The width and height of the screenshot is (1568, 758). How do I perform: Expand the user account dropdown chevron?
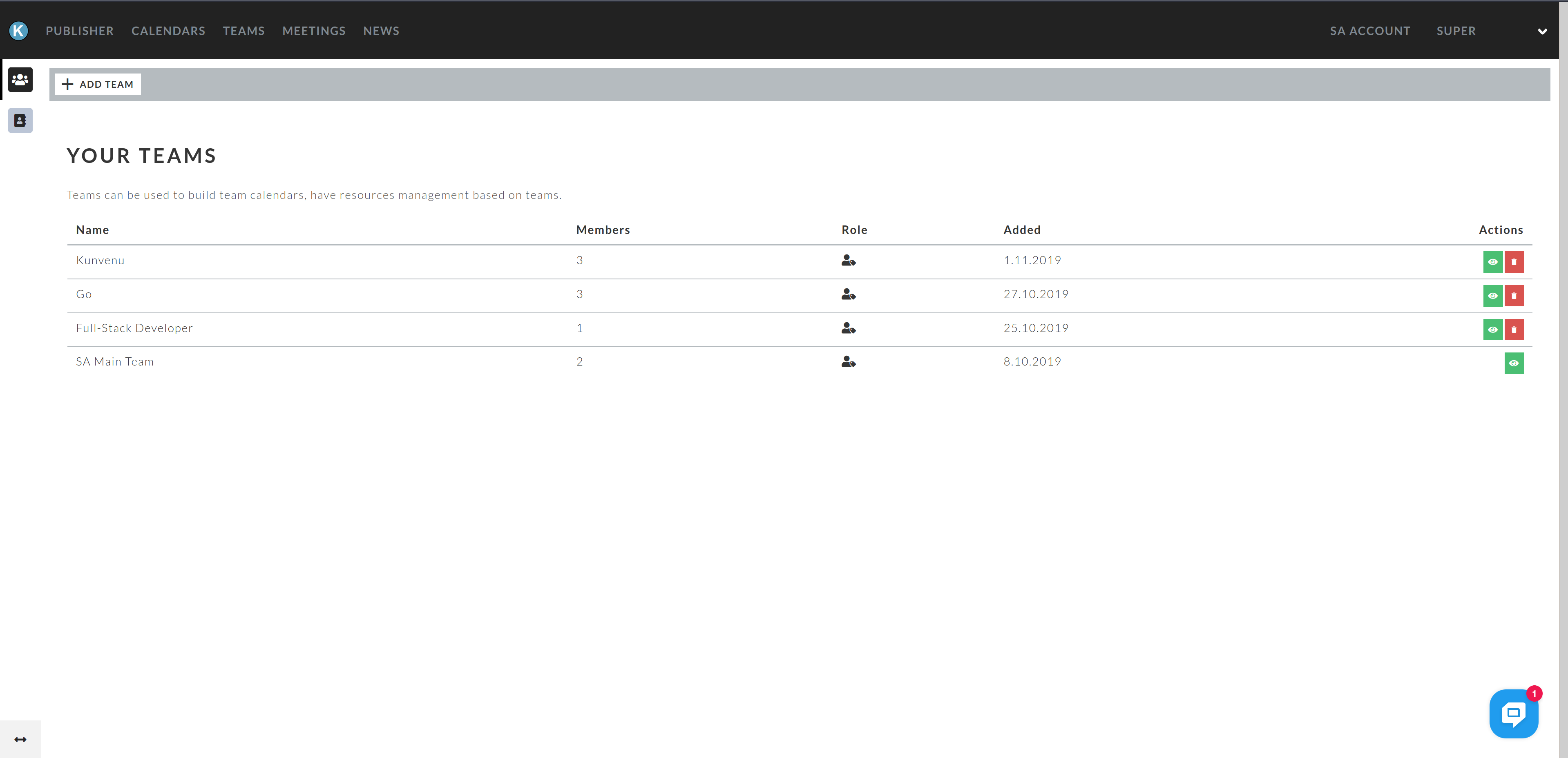[1542, 31]
